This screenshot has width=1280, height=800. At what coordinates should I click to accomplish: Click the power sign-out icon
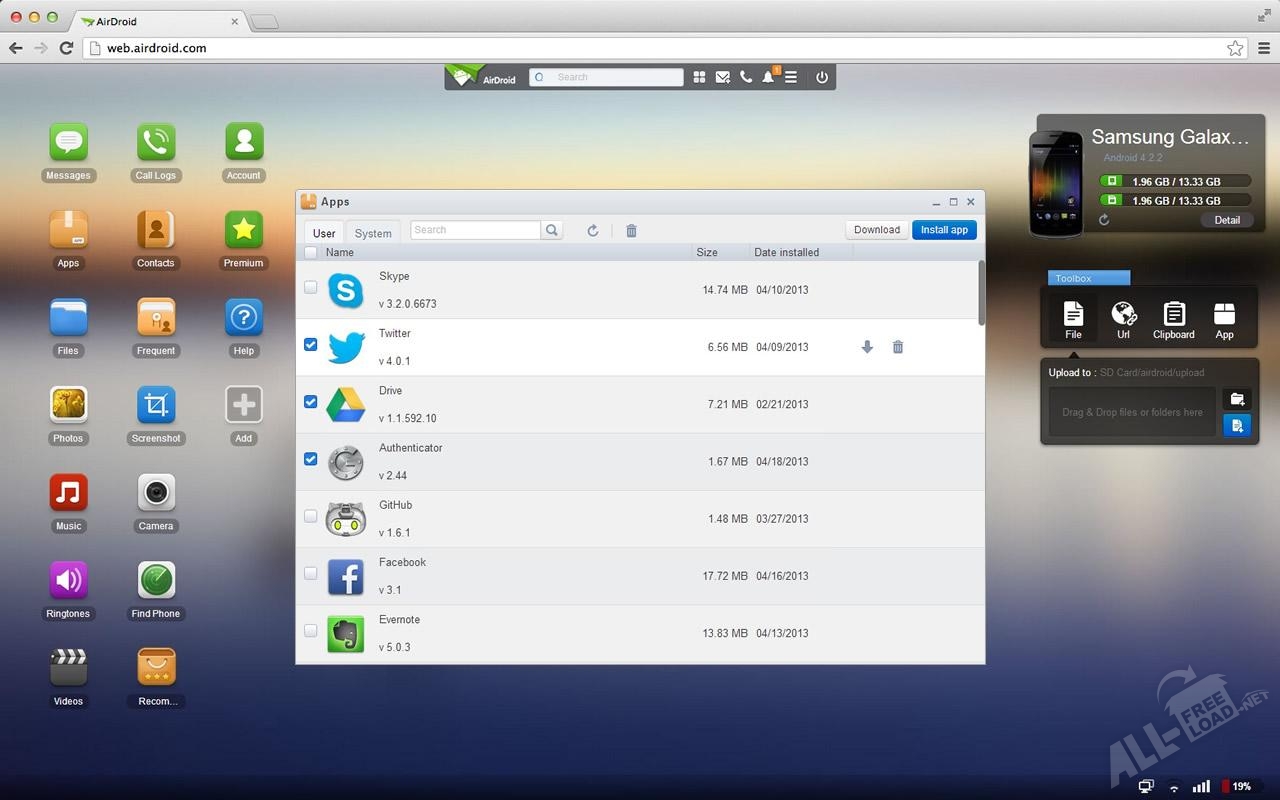pyautogui.click(x=822, y=77)
